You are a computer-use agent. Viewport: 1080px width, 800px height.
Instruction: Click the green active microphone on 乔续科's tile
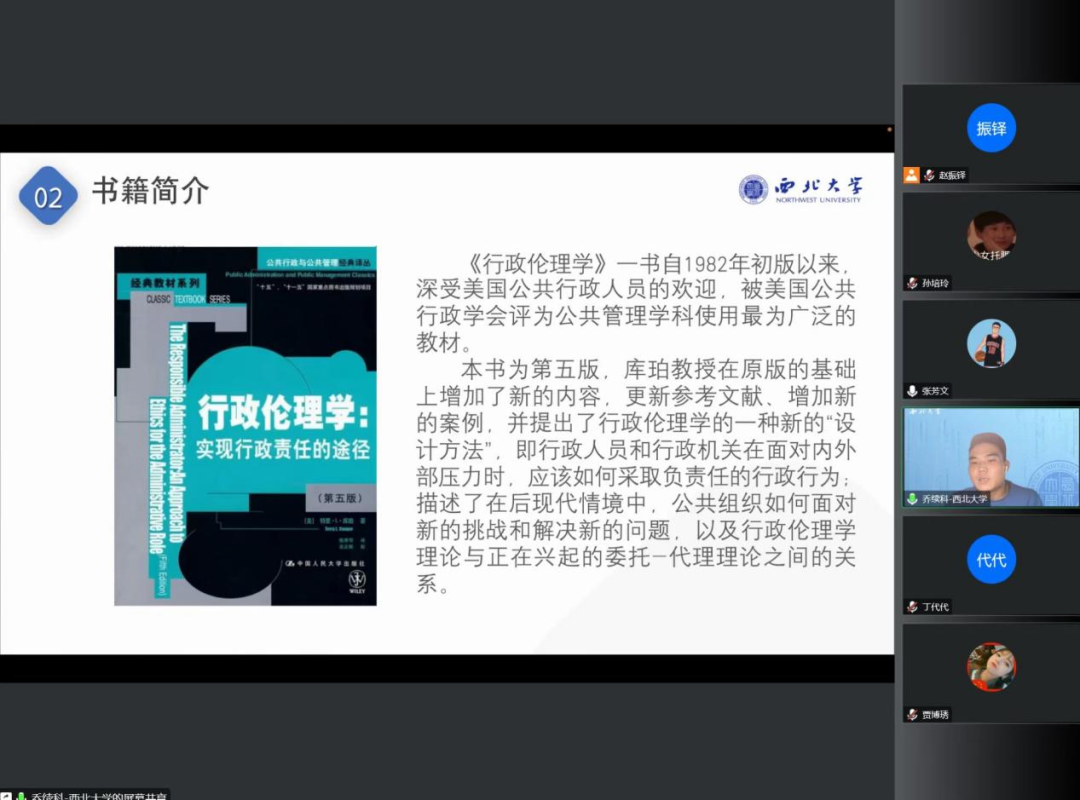912,498
